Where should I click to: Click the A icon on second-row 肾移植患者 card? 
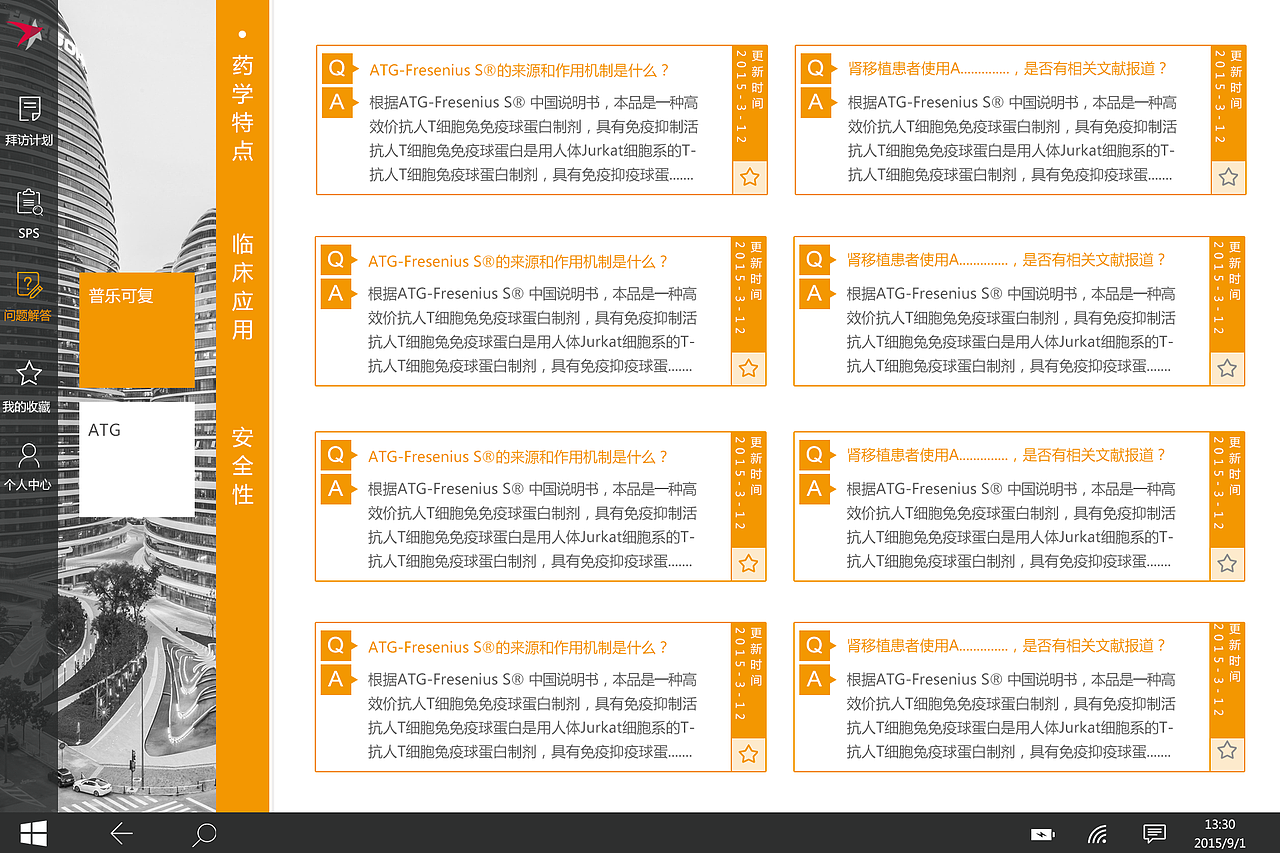[817, 294]
